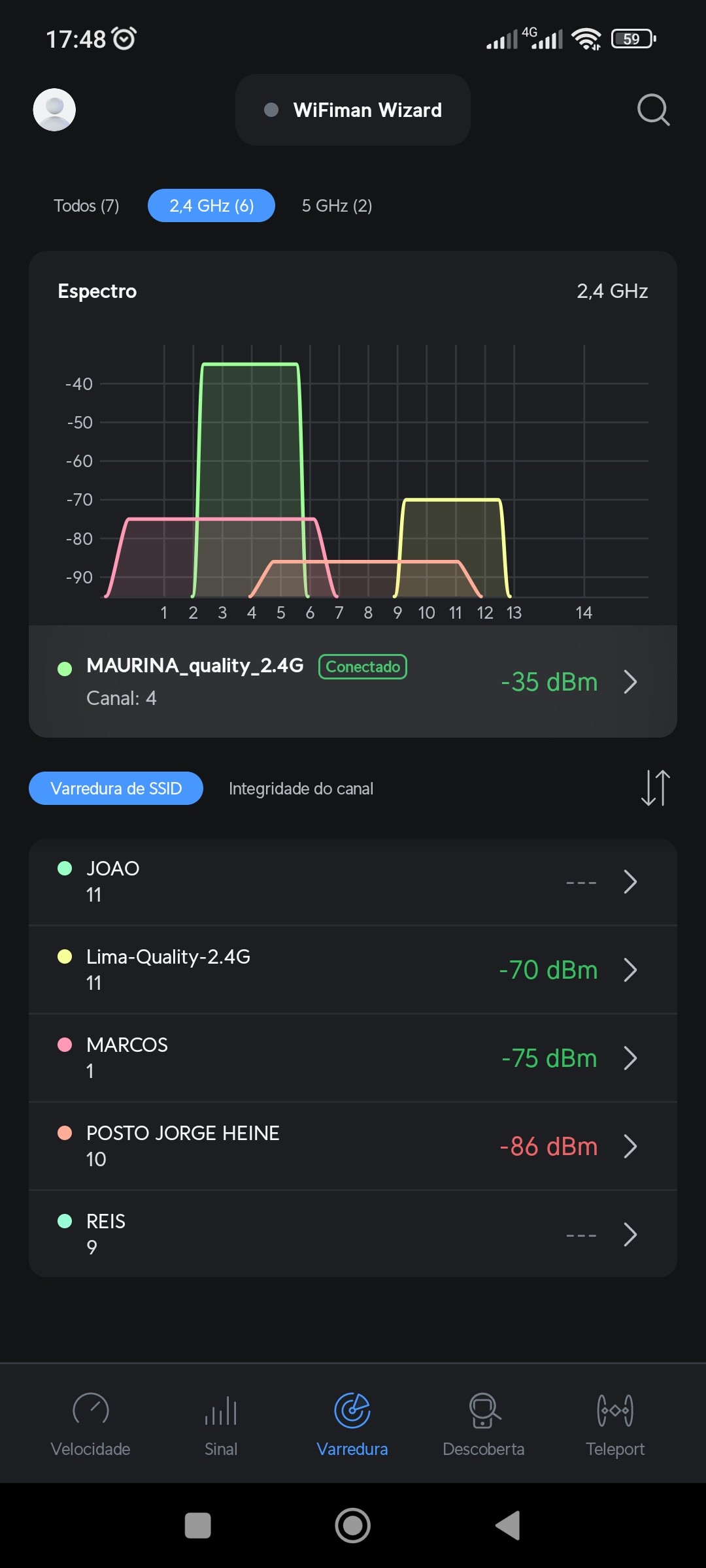This screenshot has width=706, height=1568.
Task: Tap the yellow dot beside Lima-Quality-2.4G
Action: coord(65,957)
